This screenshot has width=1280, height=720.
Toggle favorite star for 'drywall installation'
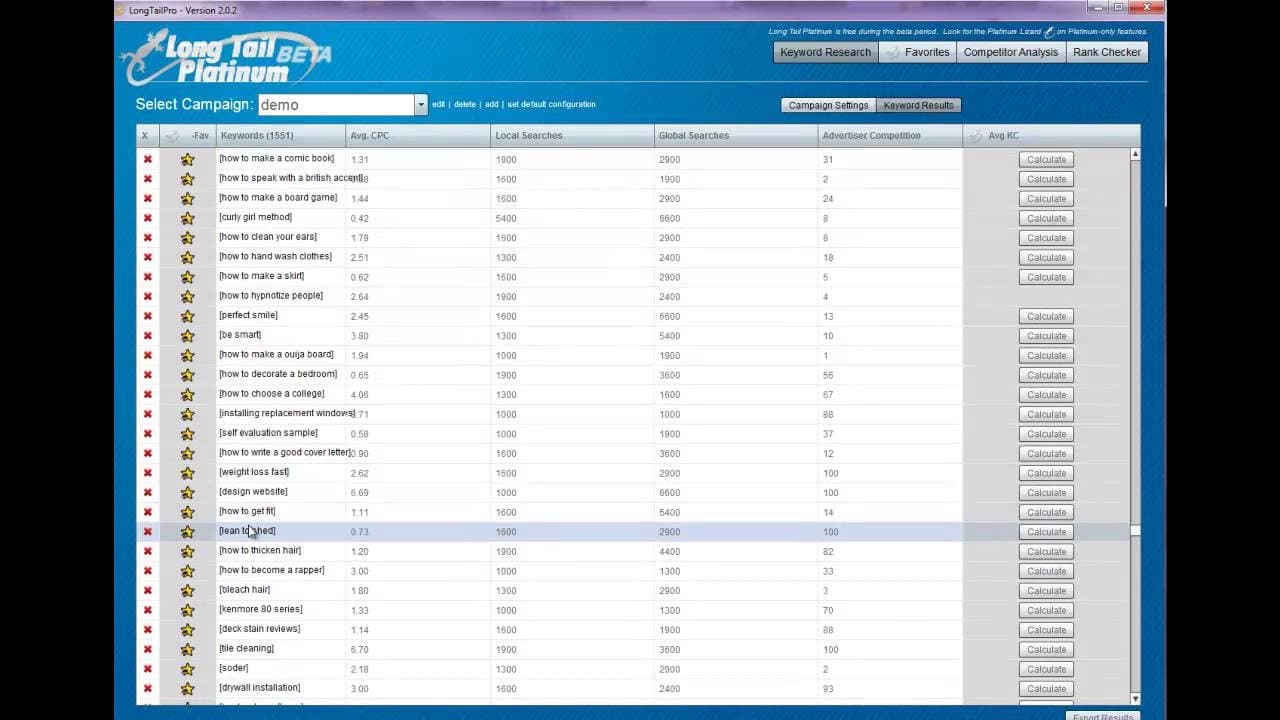187,688
